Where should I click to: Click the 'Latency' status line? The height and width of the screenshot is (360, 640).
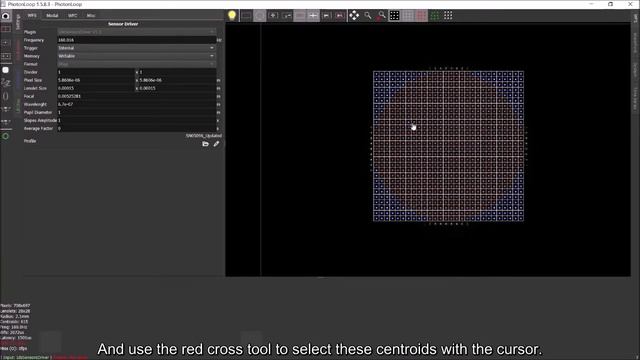(16, 338)
